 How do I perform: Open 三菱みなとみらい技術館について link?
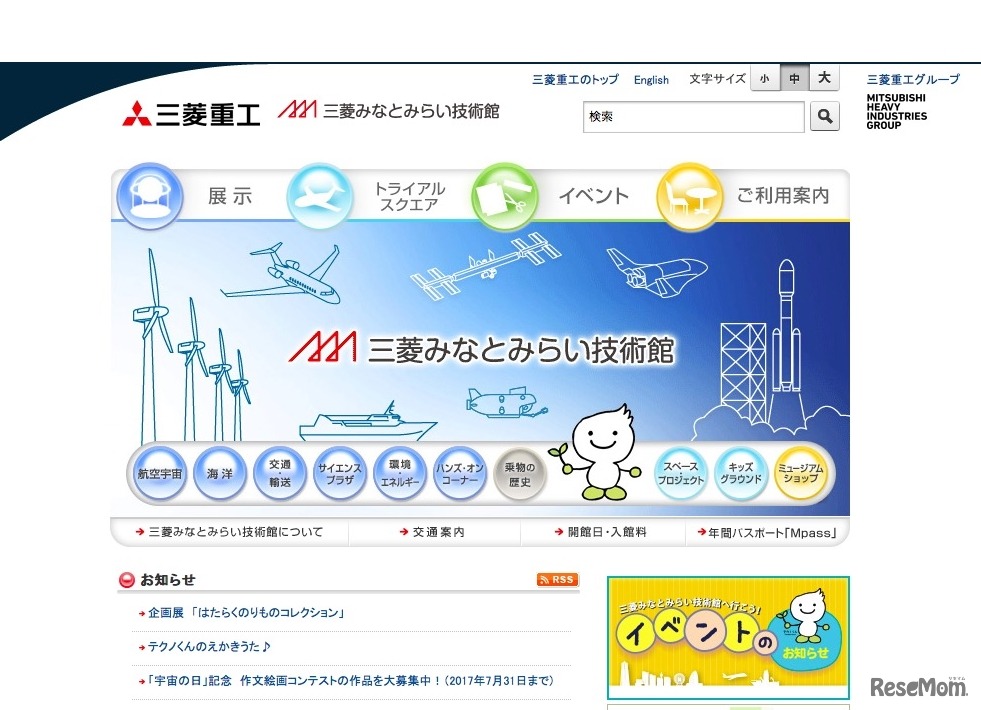230,532
